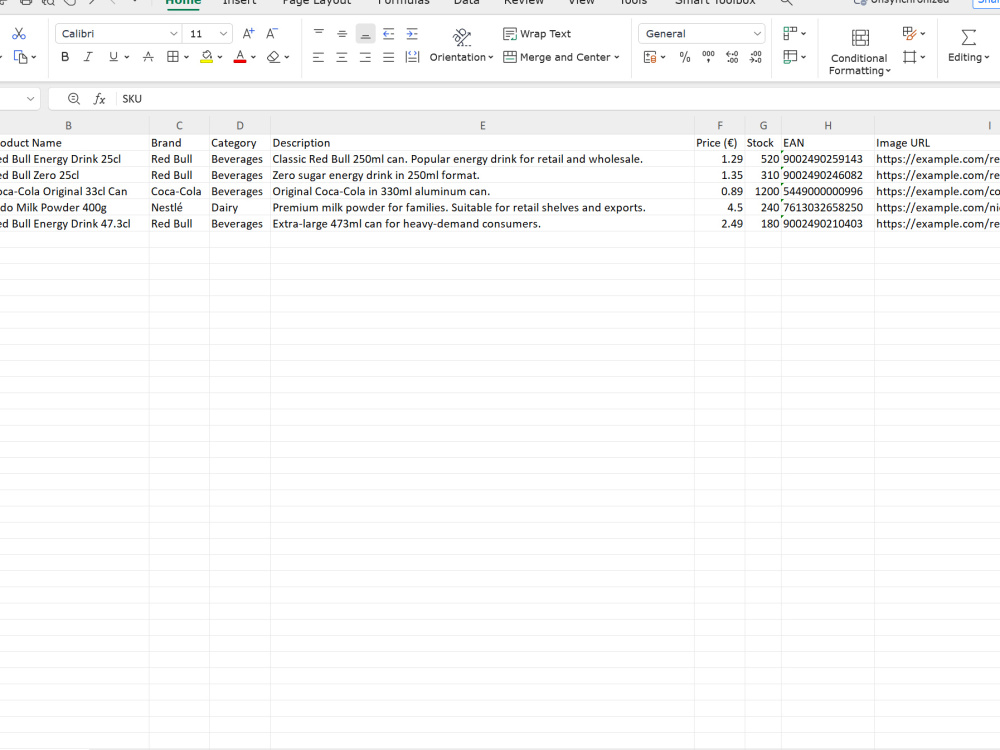Click the magnifier icon in formula bar

pos(74,99)
